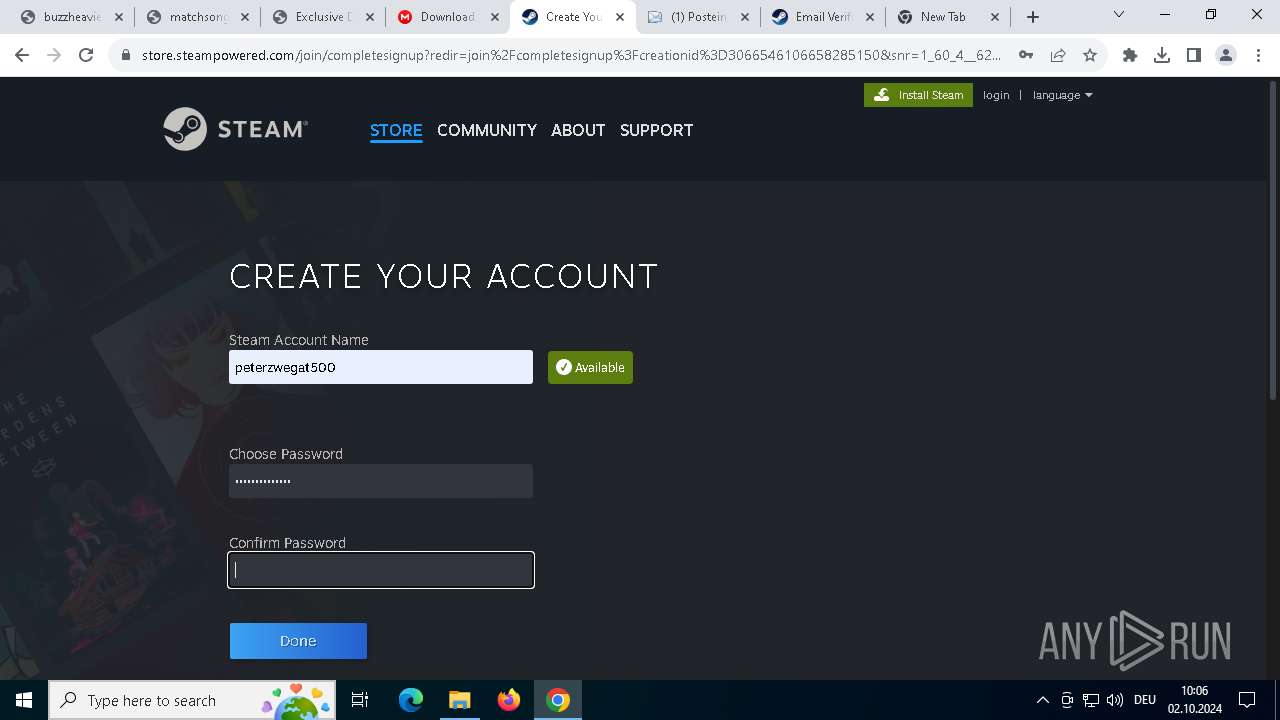The height and width of the screenshot is (720, 1280).
Task: Expand the language dropdown
Action: pos(1062,95)
